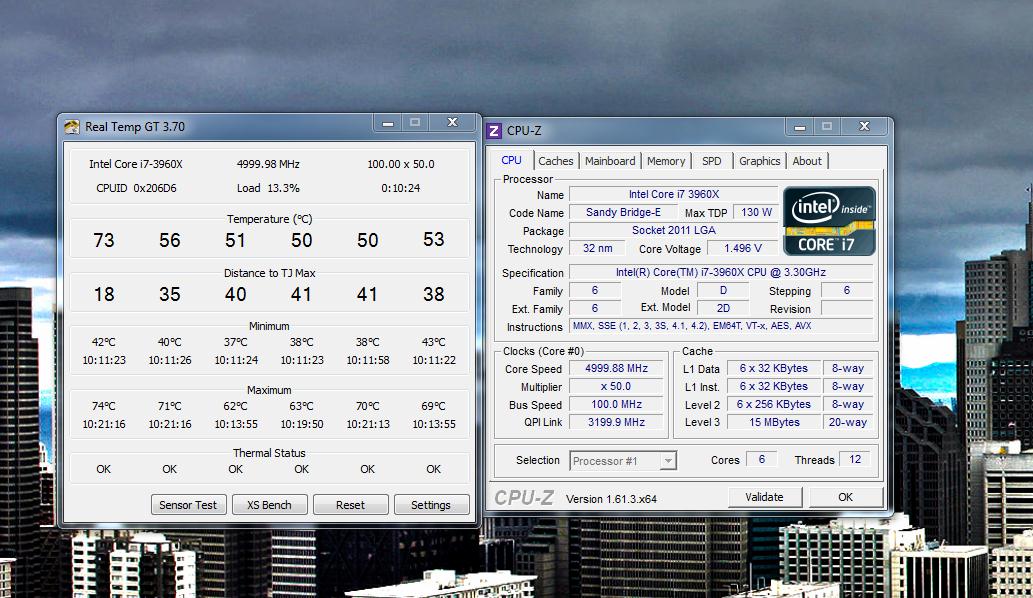Screen dimensions: 1033x598
Task: Click the 4999.98 MHz clock reading in Real Temp
Action: pyautogui.click(x=268, y=164)
